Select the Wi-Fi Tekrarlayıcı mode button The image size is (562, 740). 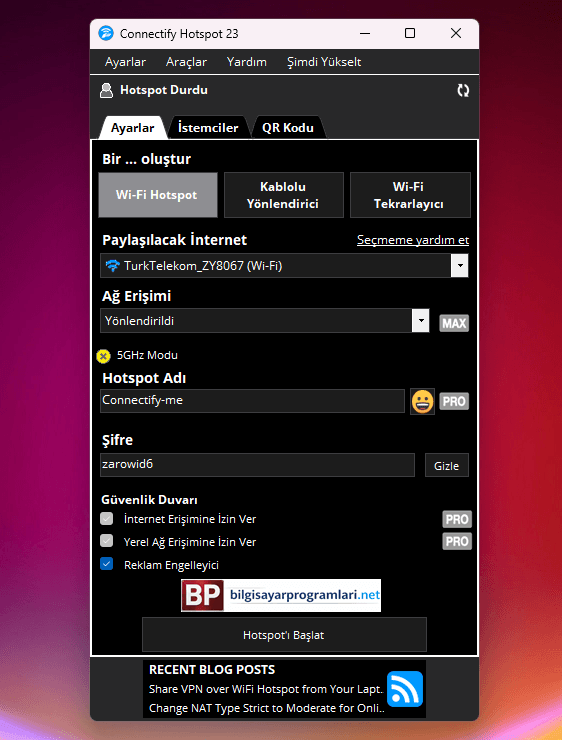point(410,195)
